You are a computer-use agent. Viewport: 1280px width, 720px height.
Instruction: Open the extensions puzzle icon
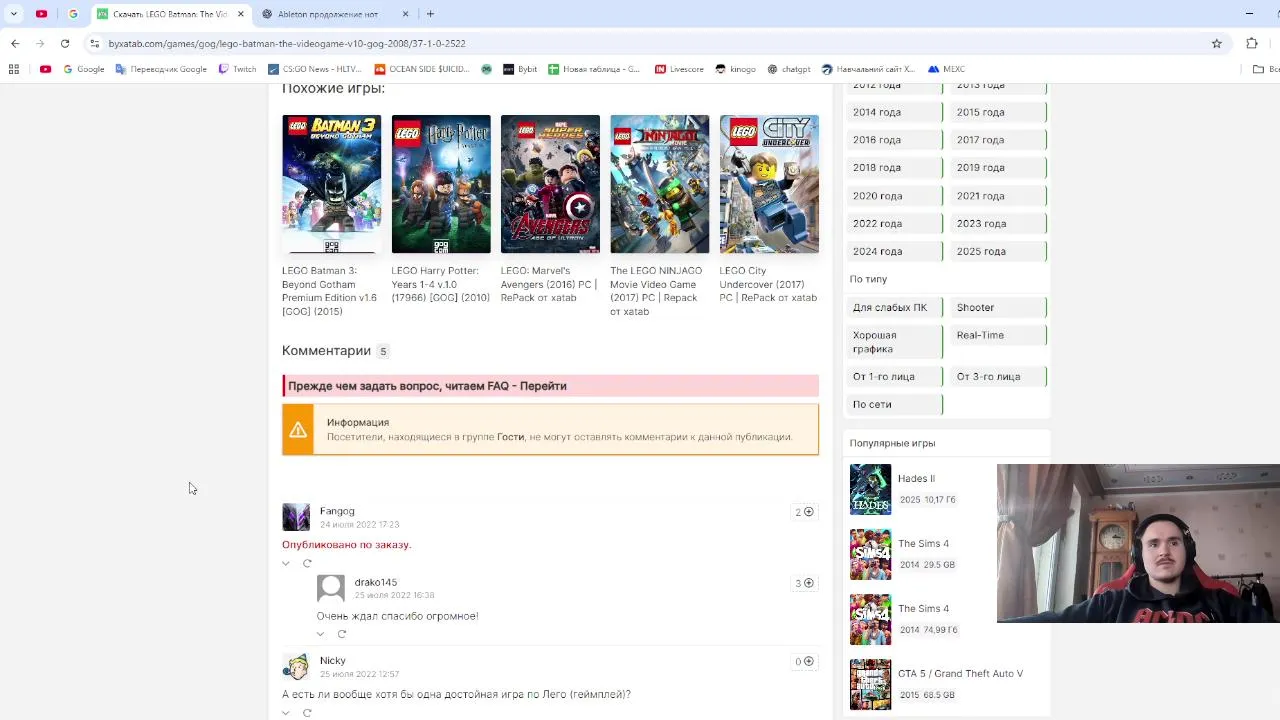pos(1251,43)
